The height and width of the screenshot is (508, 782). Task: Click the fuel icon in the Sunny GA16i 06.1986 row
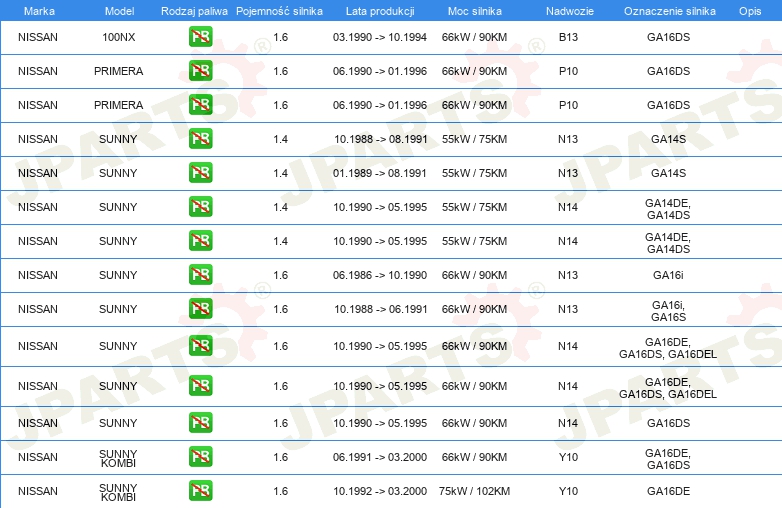(200, 275)
